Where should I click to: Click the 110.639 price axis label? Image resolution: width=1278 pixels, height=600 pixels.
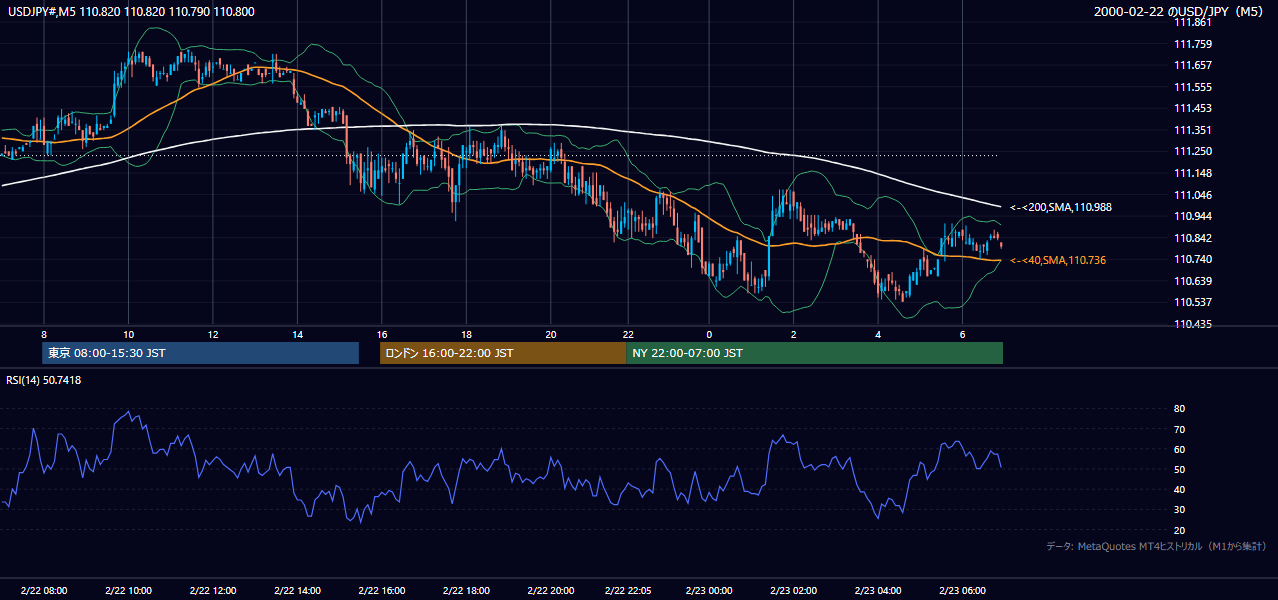click(1192, 281)
